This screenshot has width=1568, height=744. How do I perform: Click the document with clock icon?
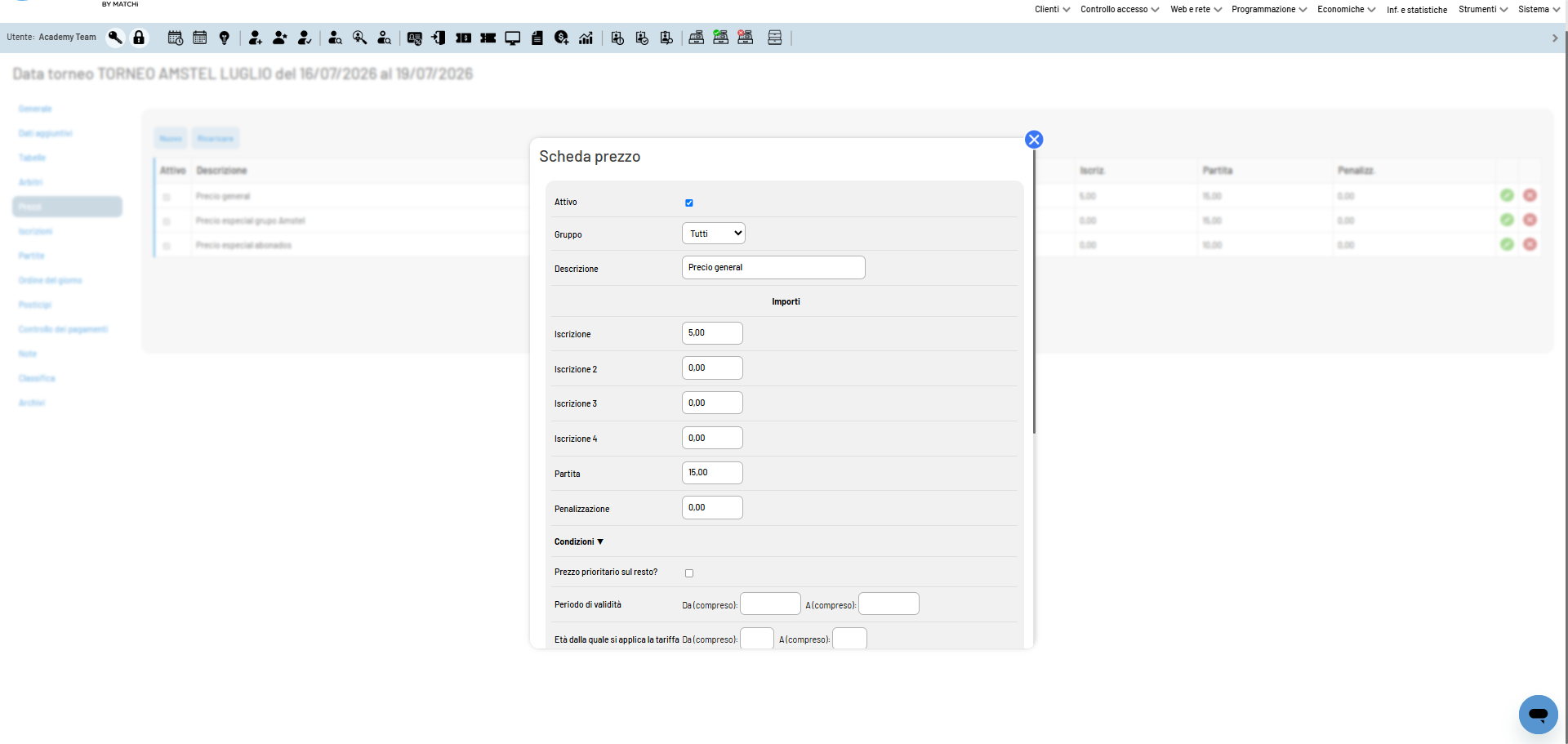tap(617, 38)
